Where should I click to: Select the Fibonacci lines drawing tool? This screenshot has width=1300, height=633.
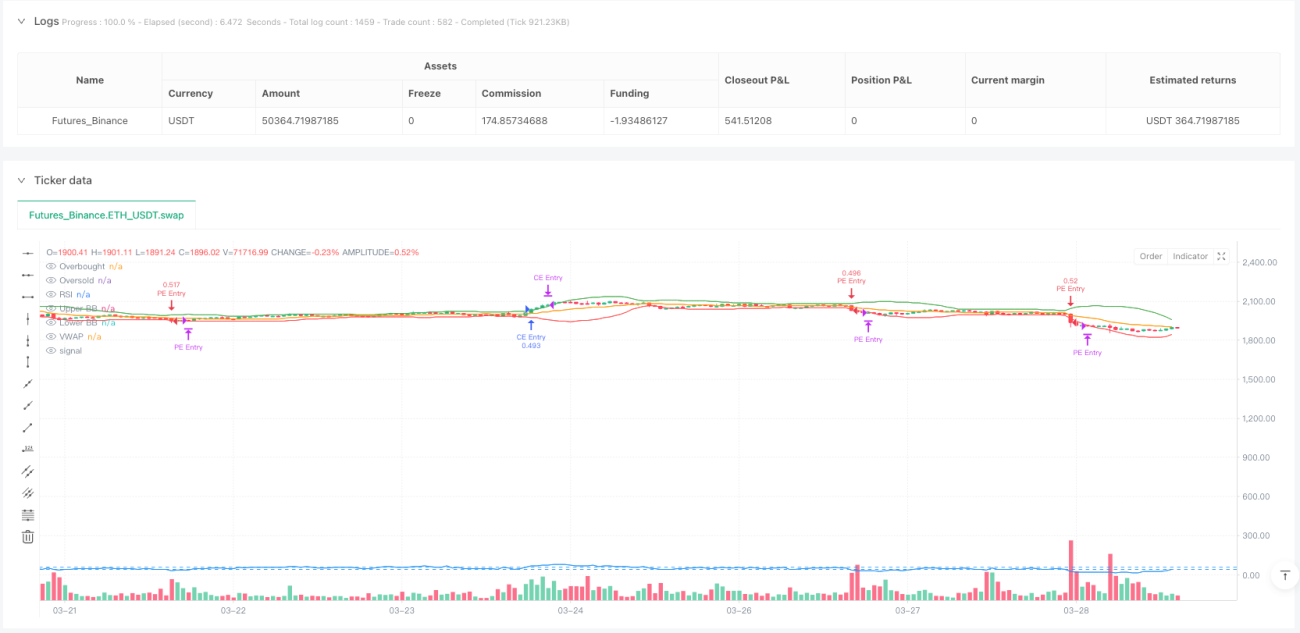click(28, 515)
